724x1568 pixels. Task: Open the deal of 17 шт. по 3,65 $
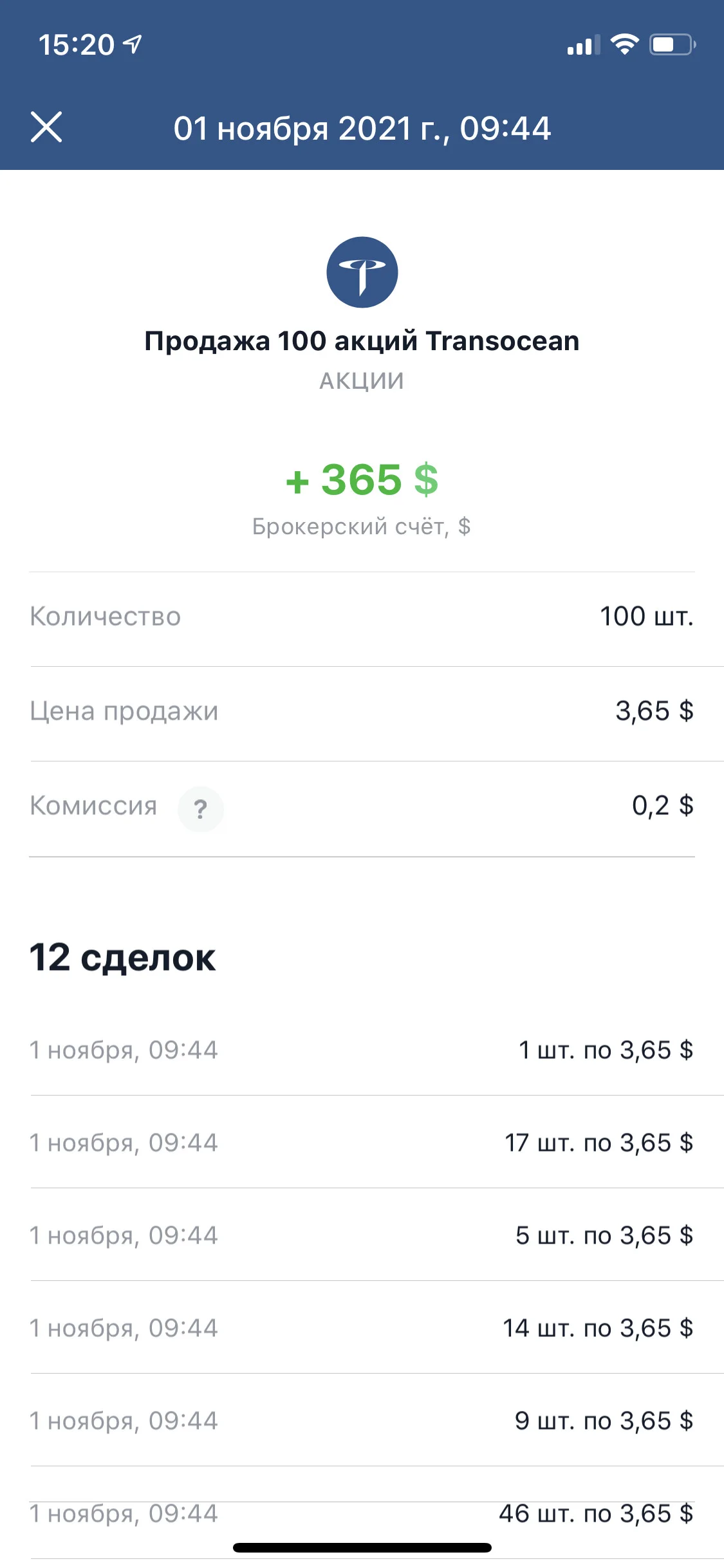pyautogui.click(x=362, y=1143)
